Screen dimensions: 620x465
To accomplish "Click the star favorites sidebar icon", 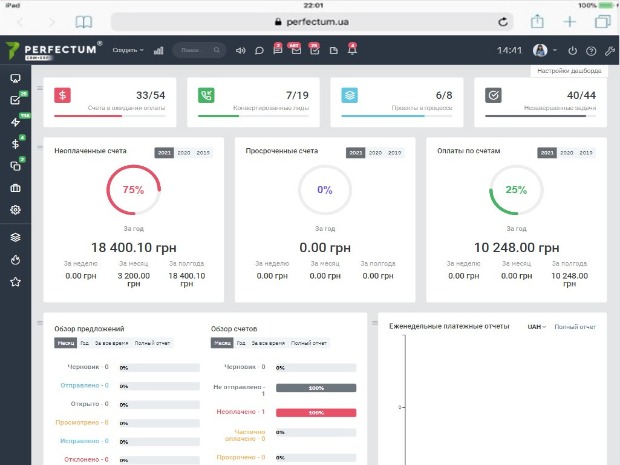I will (x=15, y=282).
